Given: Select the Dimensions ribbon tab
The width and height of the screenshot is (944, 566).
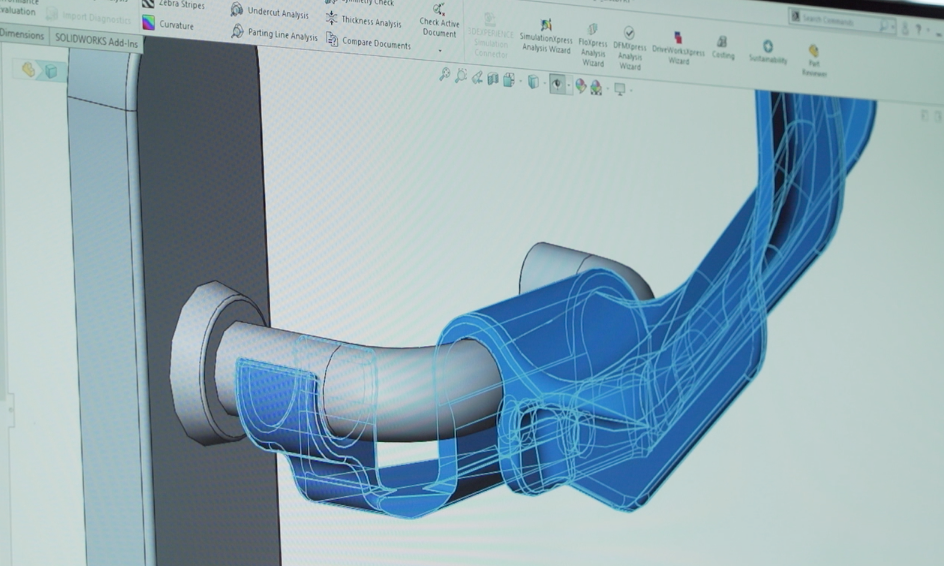Looking at the screenshot, I should (22, 34).
